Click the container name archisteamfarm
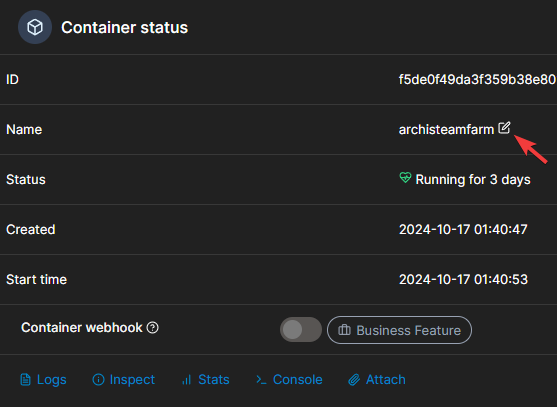 click(446, 130)
